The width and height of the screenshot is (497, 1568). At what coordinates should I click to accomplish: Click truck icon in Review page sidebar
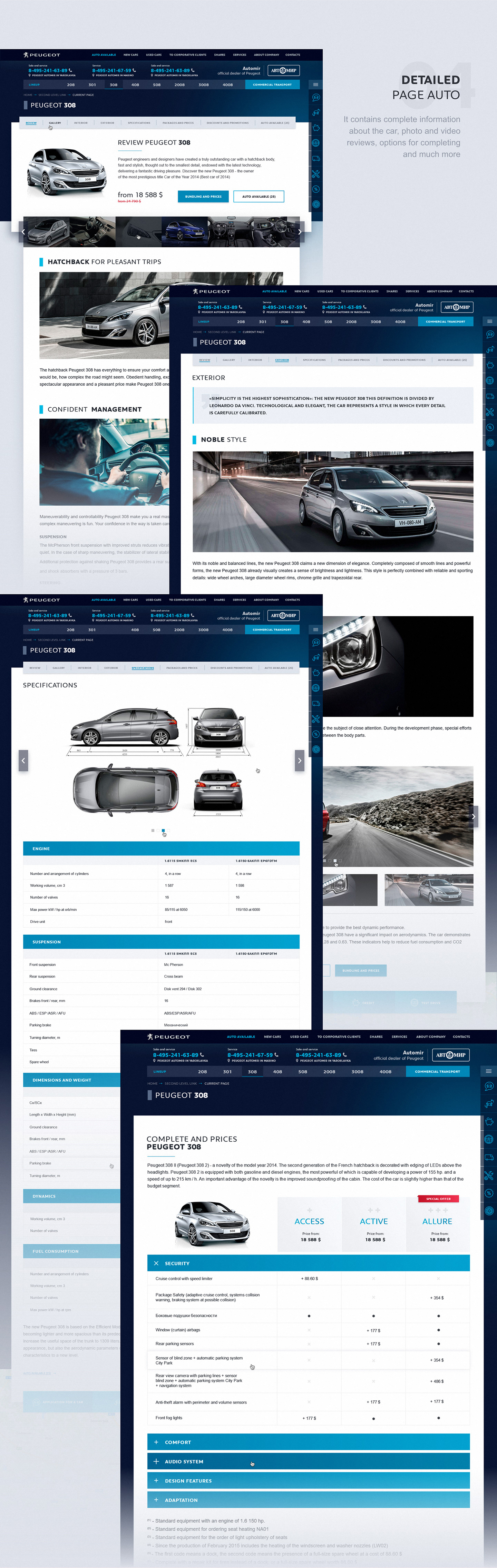click(316, 158)
